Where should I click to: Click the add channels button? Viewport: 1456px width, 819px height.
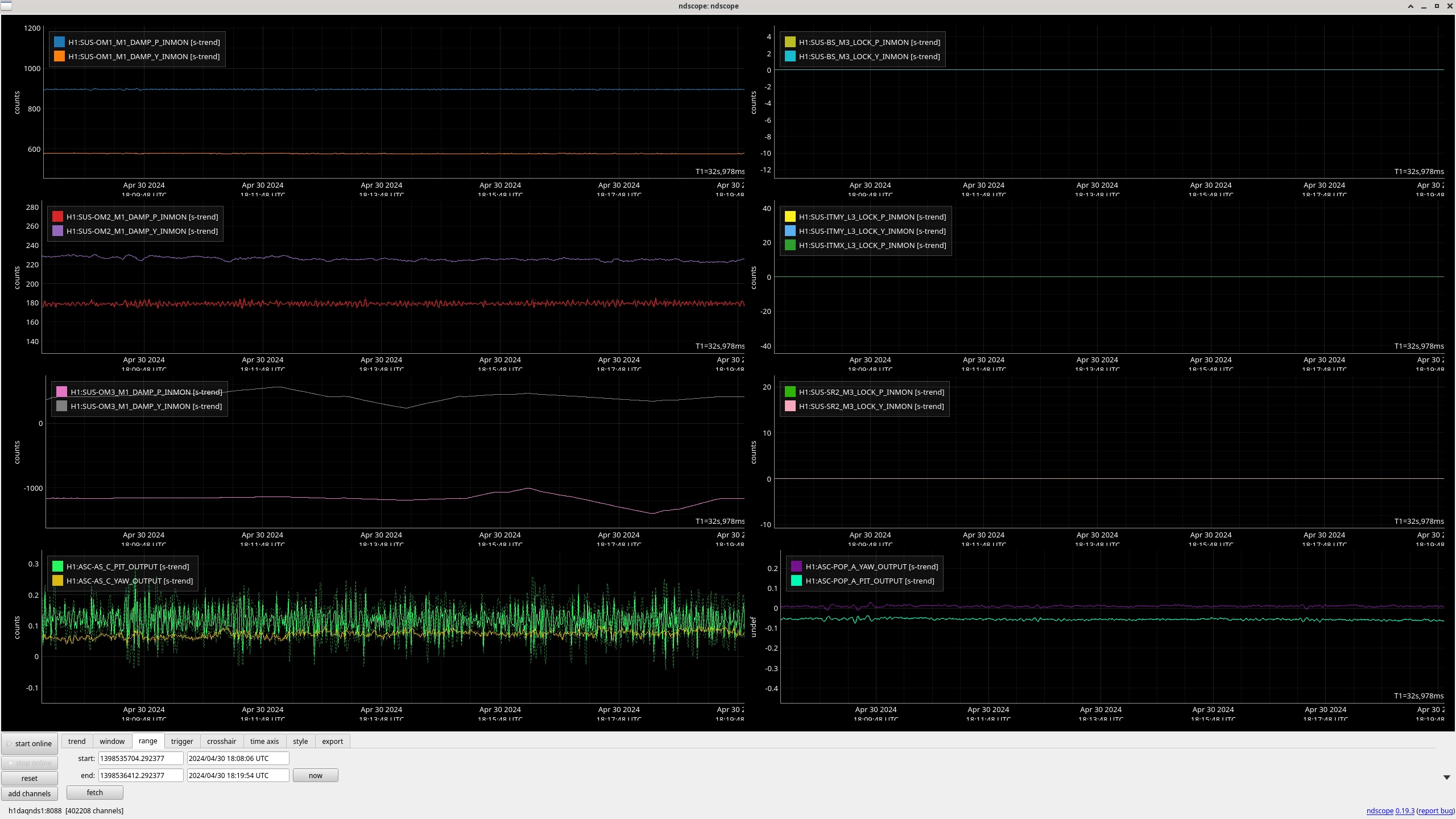(x=30, y=793)
